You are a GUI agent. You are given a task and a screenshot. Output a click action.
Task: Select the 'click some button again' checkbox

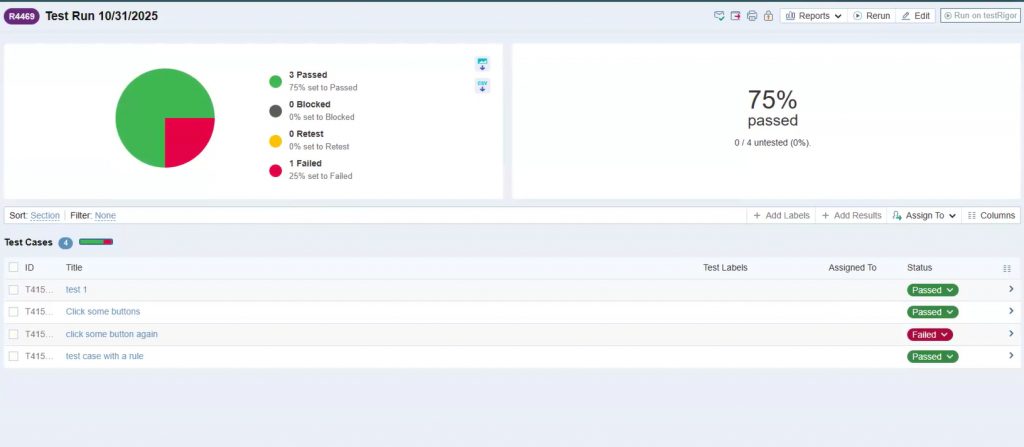(x=14, y=334)
